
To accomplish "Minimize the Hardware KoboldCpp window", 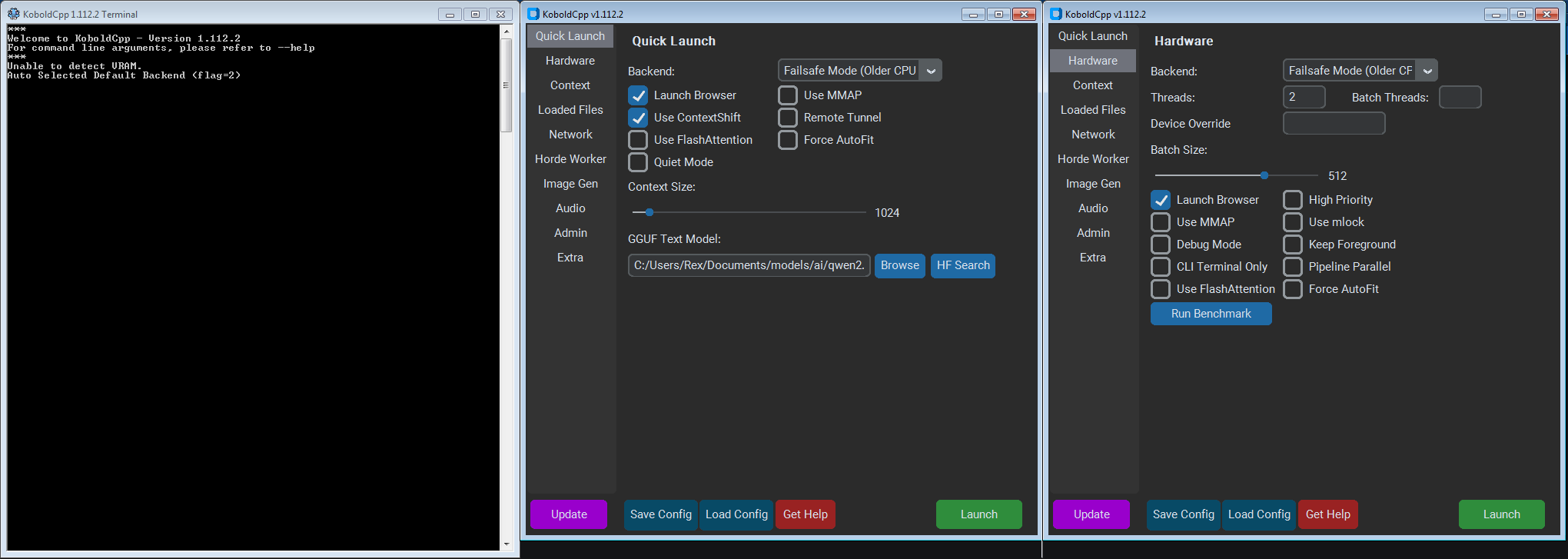I will [1496, 14].
